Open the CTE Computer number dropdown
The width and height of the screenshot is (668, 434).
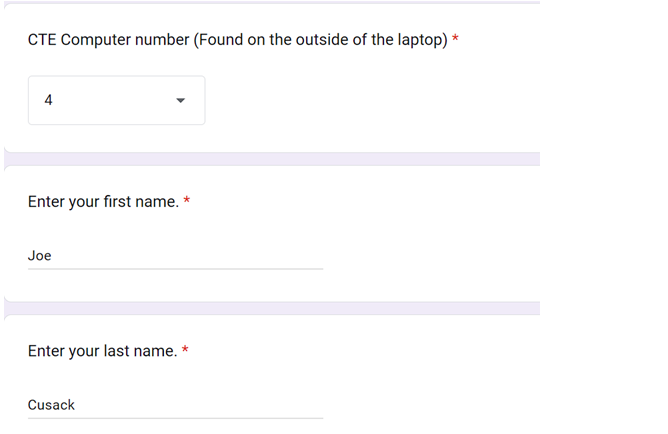coord(116,100)
